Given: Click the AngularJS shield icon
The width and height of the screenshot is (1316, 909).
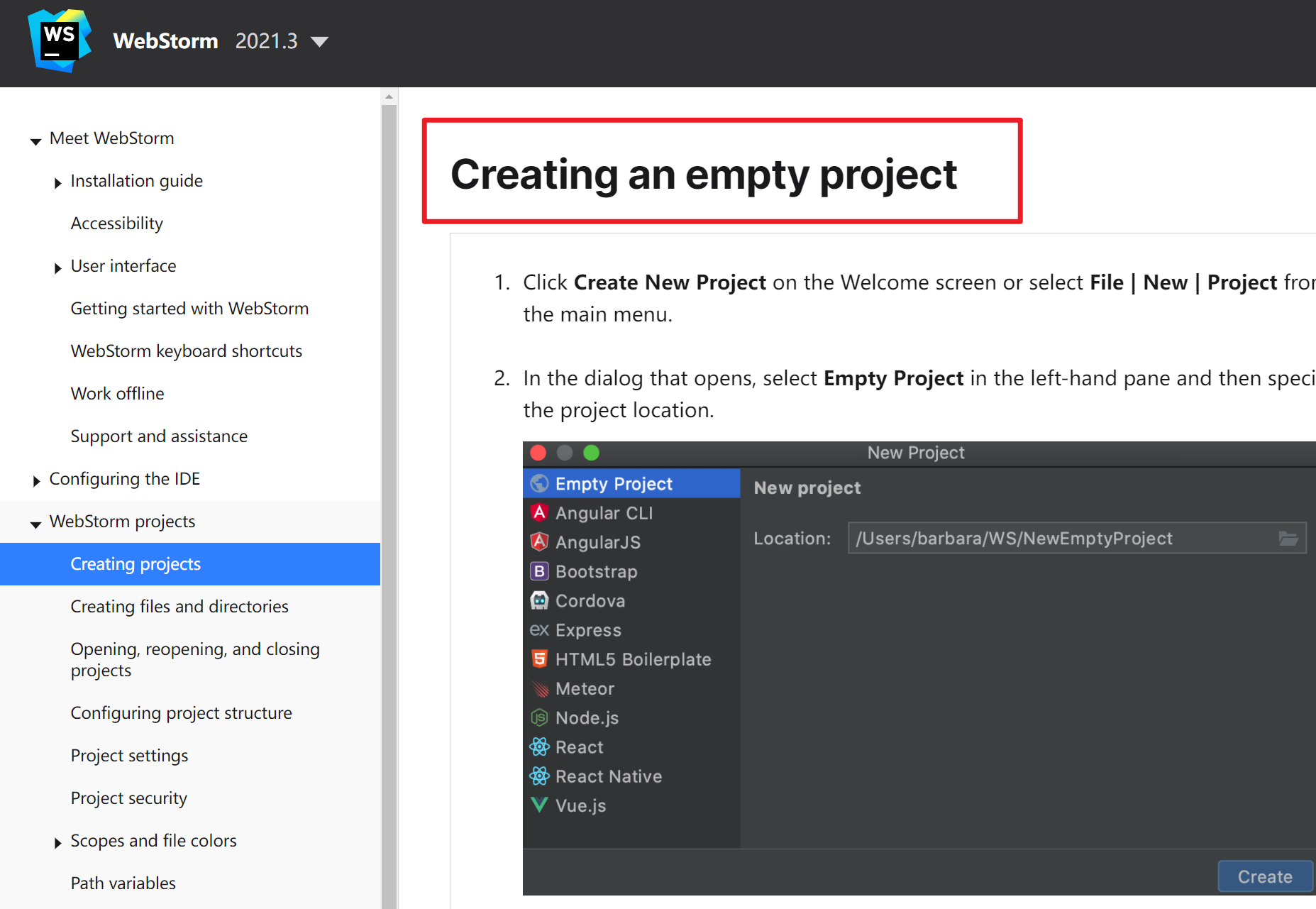Looking at the screenshot, I should [x=540, y=541].
